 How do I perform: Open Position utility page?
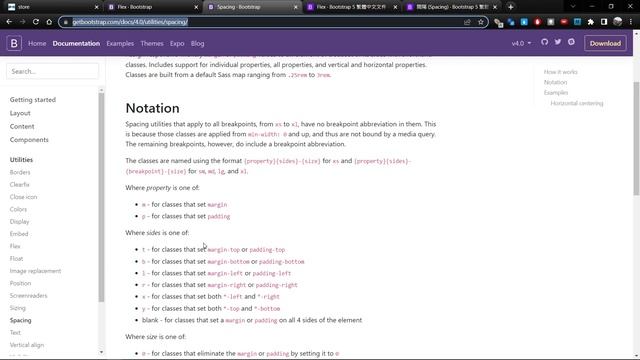pos(20,283)
